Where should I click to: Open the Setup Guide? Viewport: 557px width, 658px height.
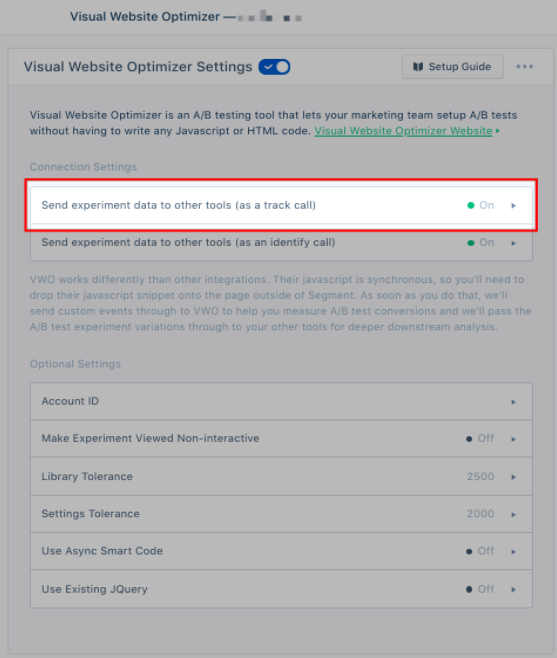(452, 67)
